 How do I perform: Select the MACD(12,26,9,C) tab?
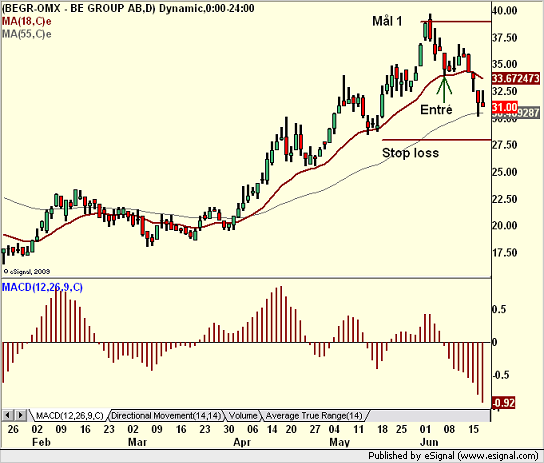pyautogui.click(x=69, y=415)
